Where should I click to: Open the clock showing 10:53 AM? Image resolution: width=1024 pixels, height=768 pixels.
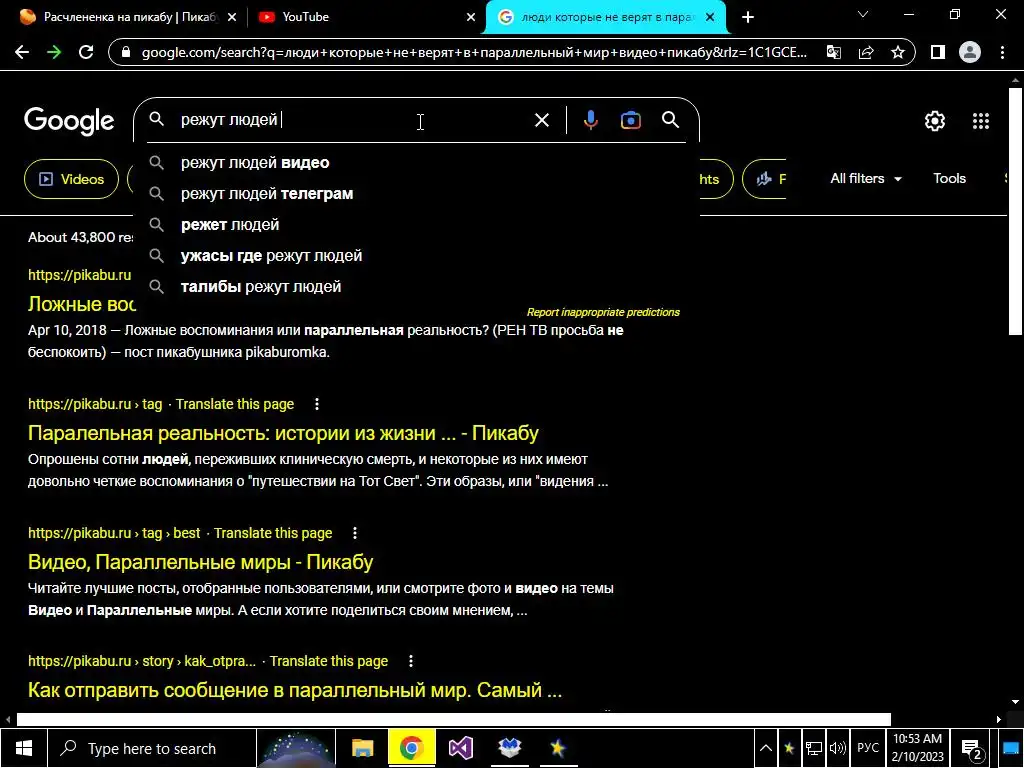pyautogui.click(x=918, y=748)
